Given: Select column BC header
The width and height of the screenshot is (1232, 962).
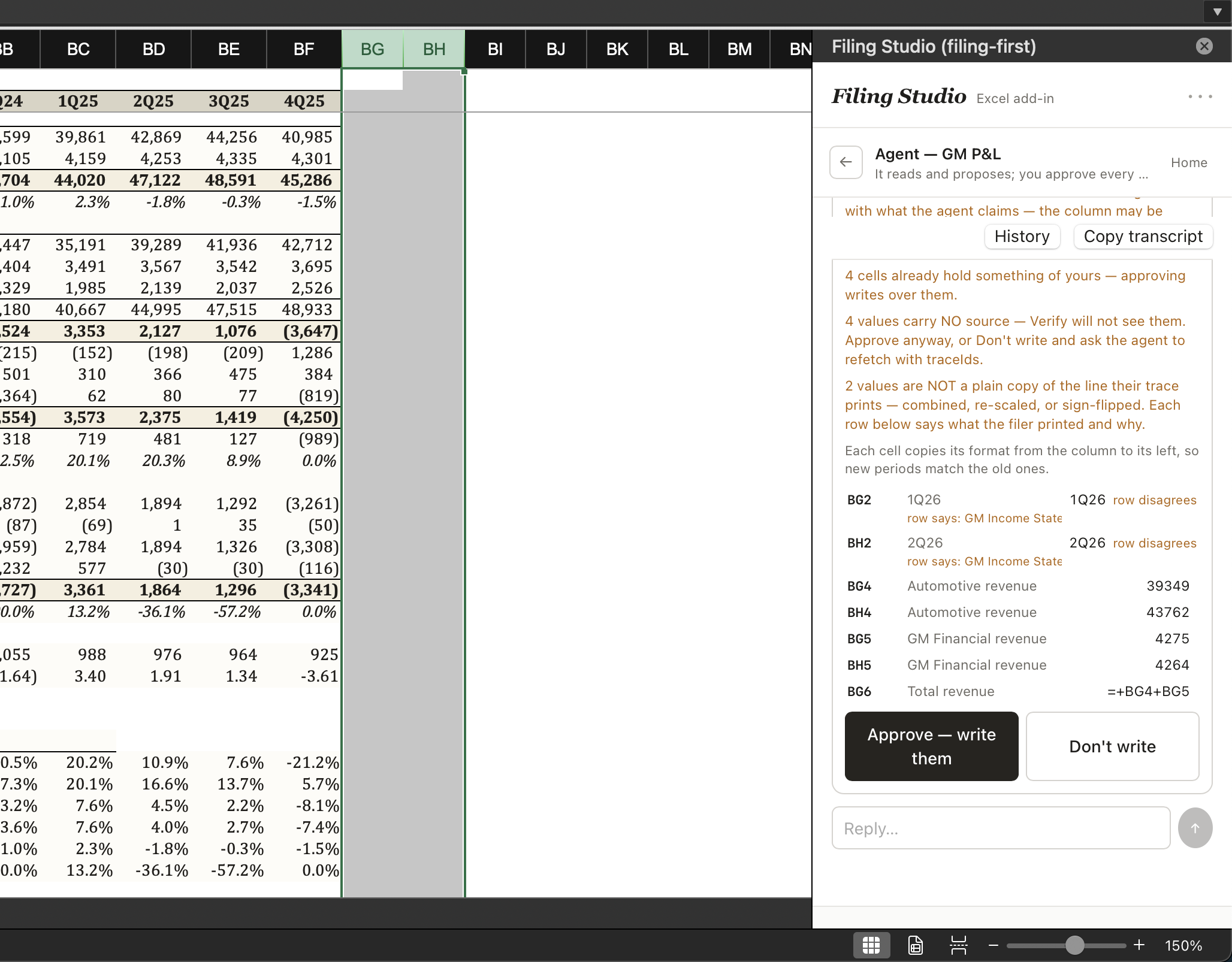Looking at the screenshot, I should (x=78, y=49).
